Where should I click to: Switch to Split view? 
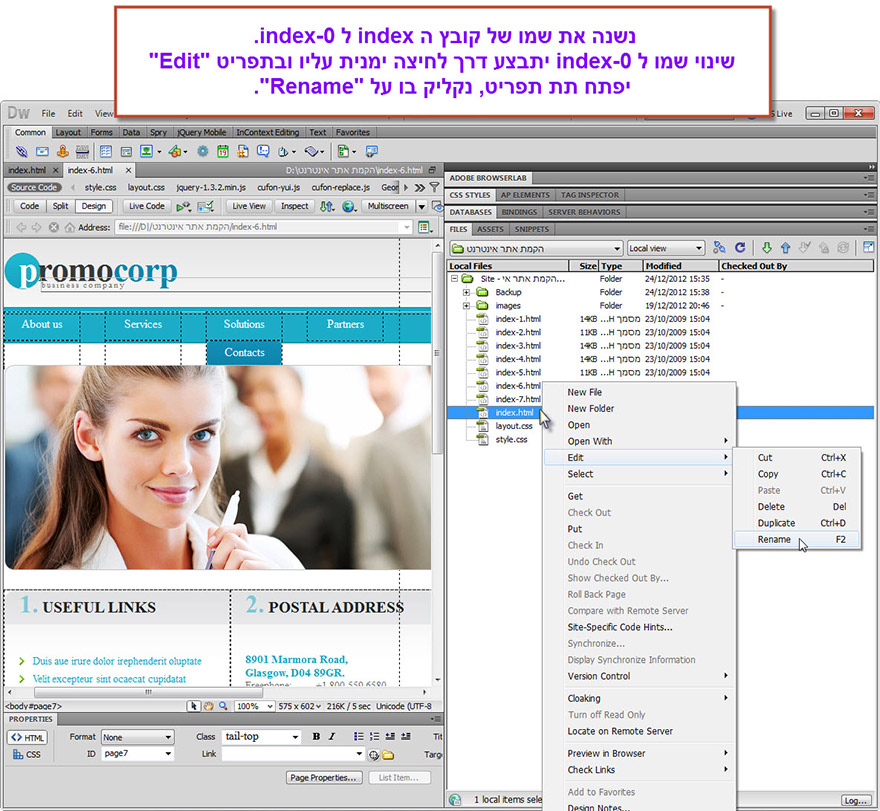coord(61,206)
